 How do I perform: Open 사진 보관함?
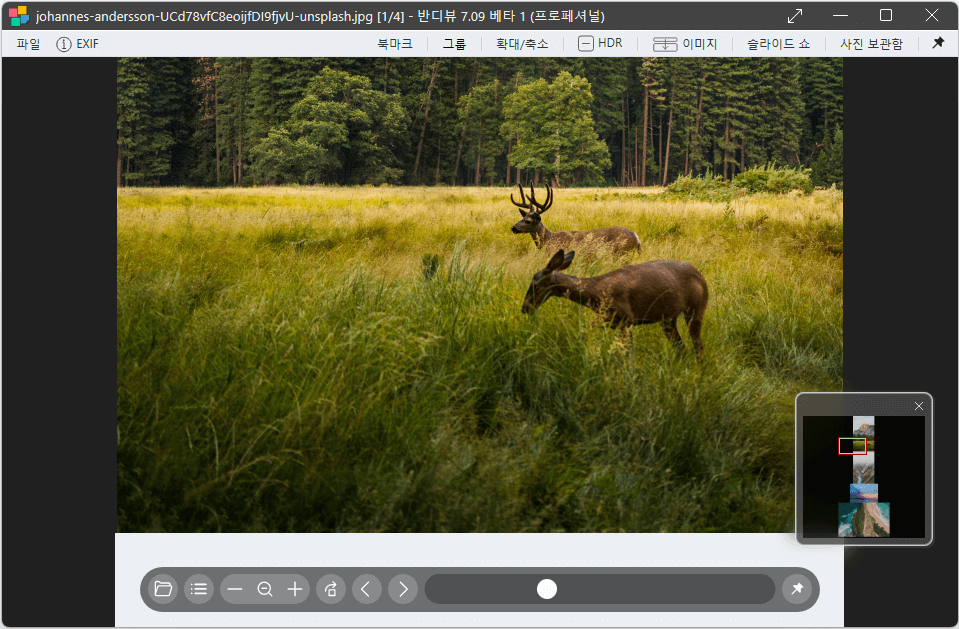(871, 44)
